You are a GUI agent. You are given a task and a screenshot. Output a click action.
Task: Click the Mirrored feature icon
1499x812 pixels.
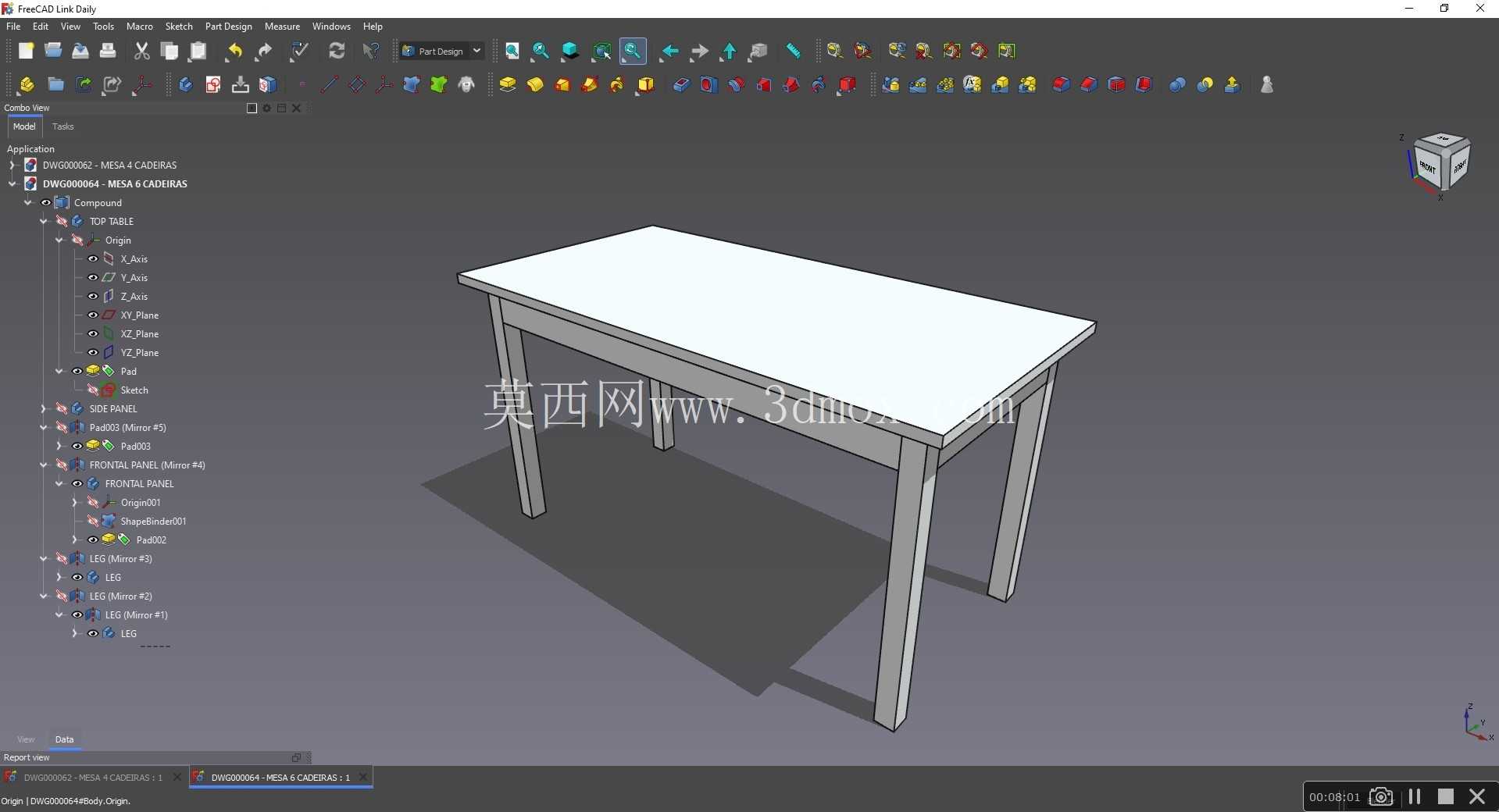(x=890, y=84)
